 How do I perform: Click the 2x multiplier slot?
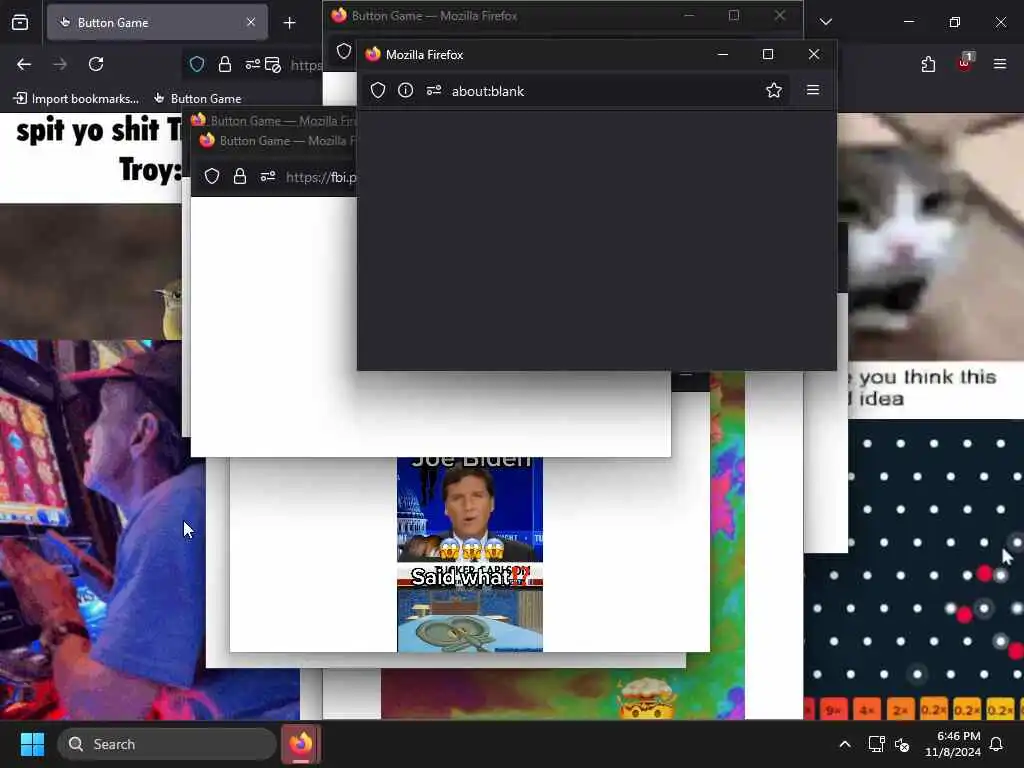900,710
